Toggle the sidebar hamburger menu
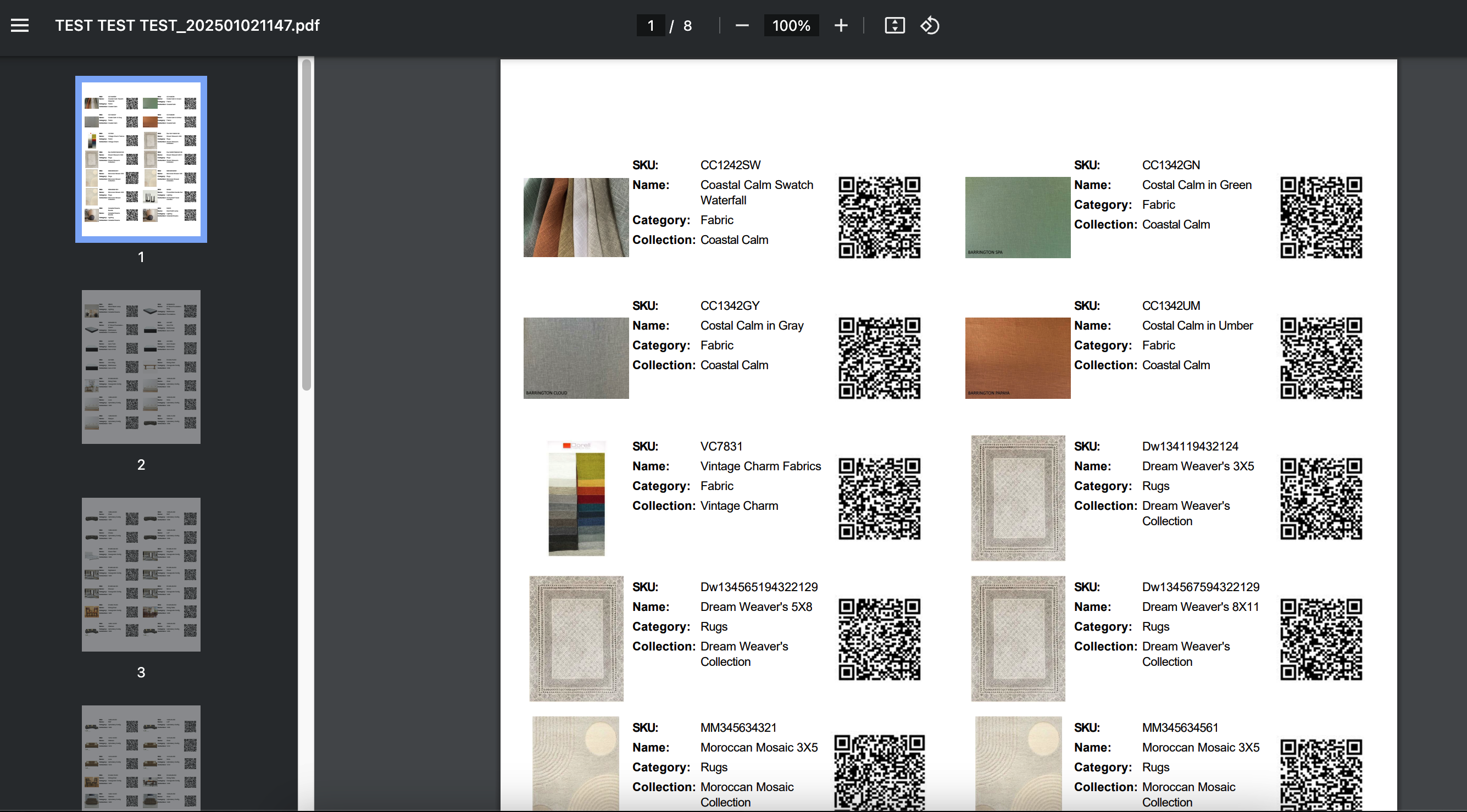 click(x=20, y=26)
